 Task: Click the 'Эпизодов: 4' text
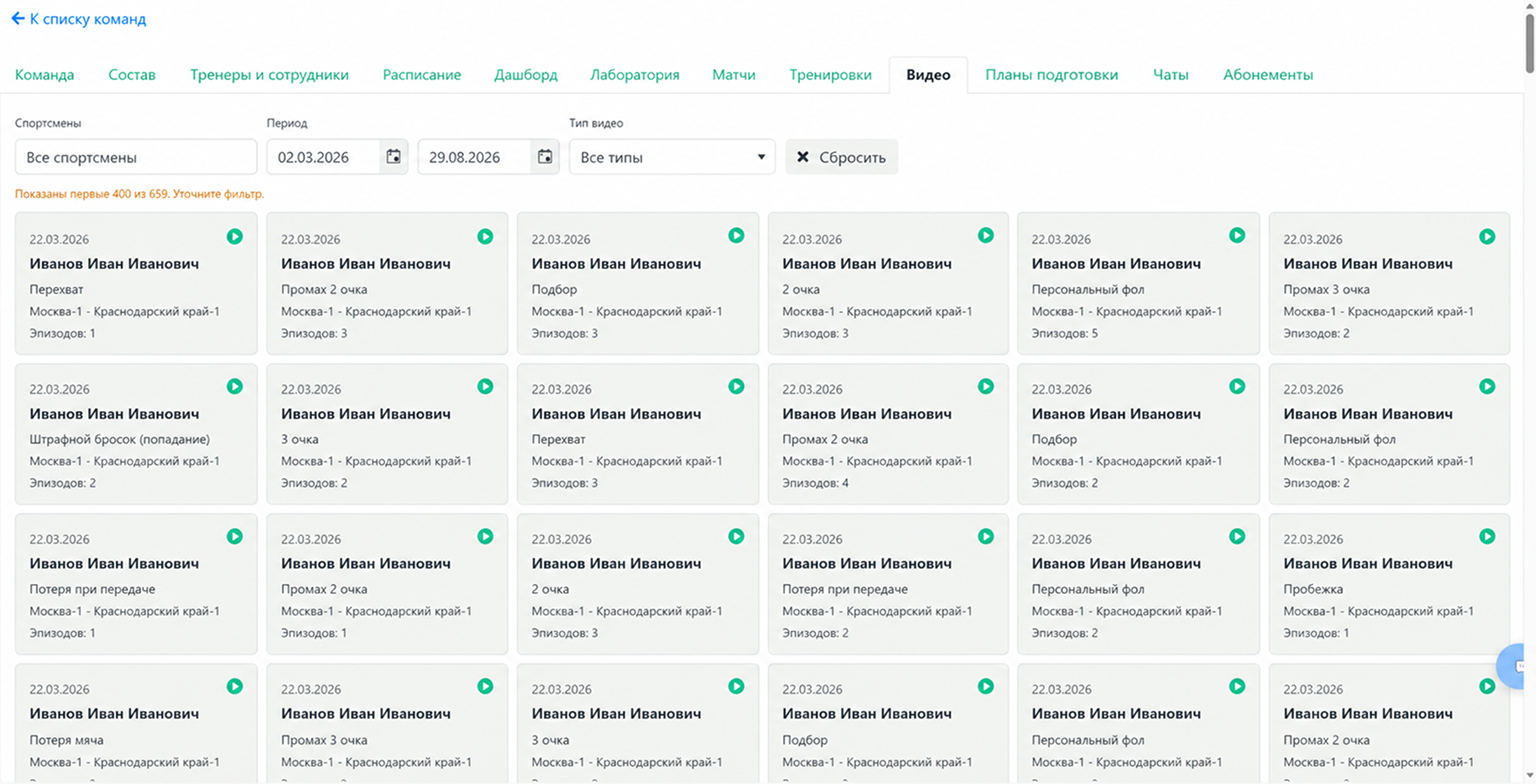coord(815,483)
